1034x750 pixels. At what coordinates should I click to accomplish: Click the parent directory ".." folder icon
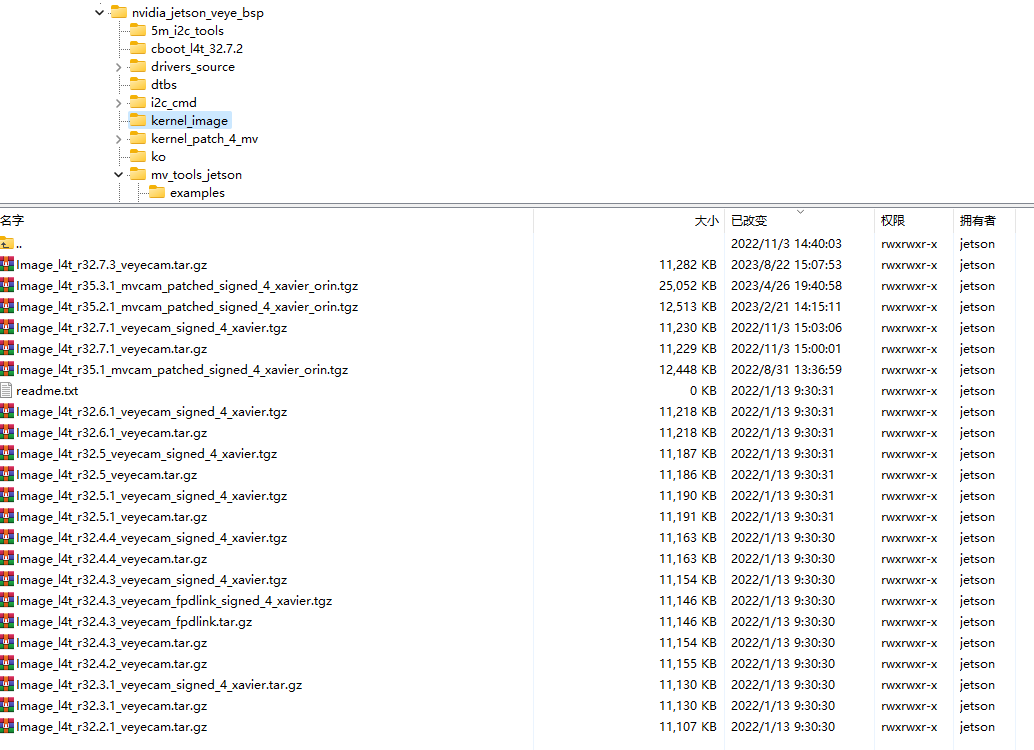[x=7, y=244]
